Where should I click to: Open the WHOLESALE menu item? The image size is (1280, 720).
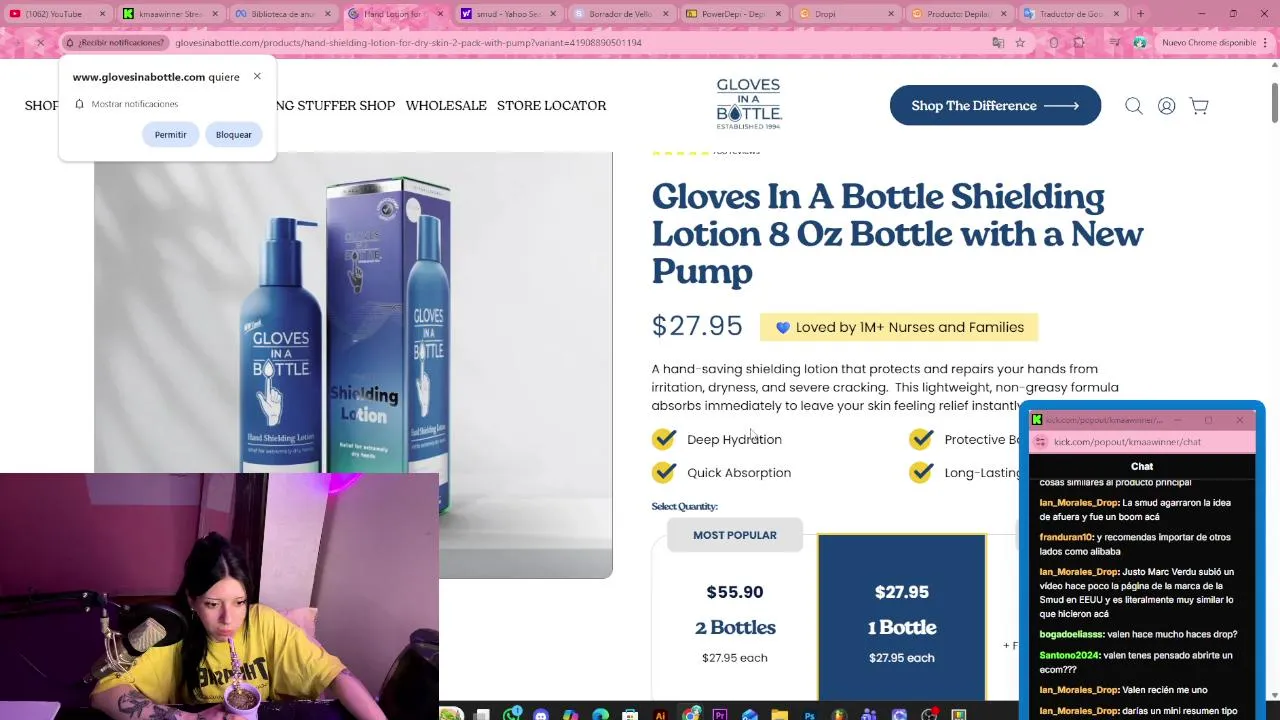tap(446, 106)
